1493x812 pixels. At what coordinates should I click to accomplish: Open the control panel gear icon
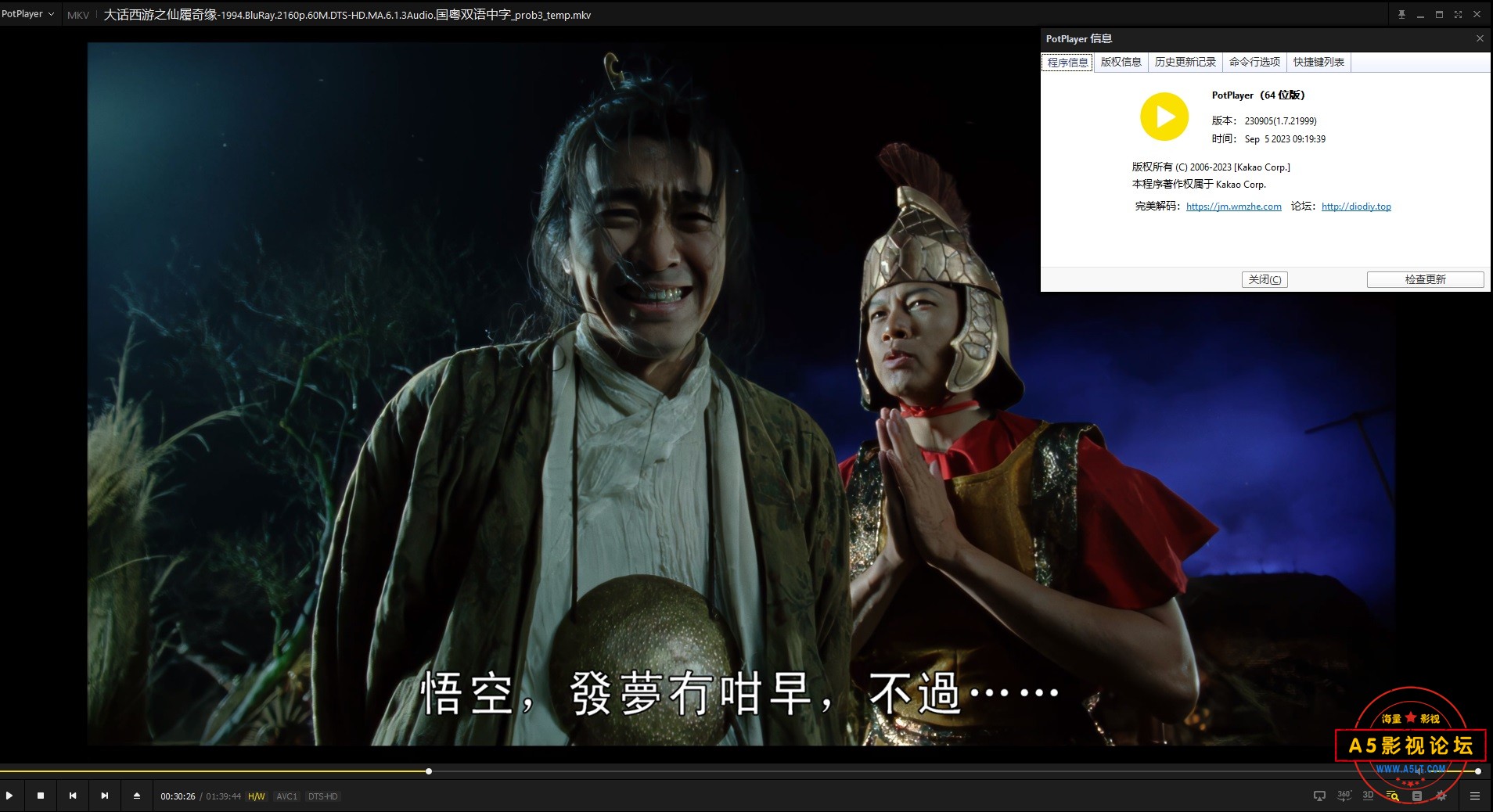click(x=1441, y=796)
